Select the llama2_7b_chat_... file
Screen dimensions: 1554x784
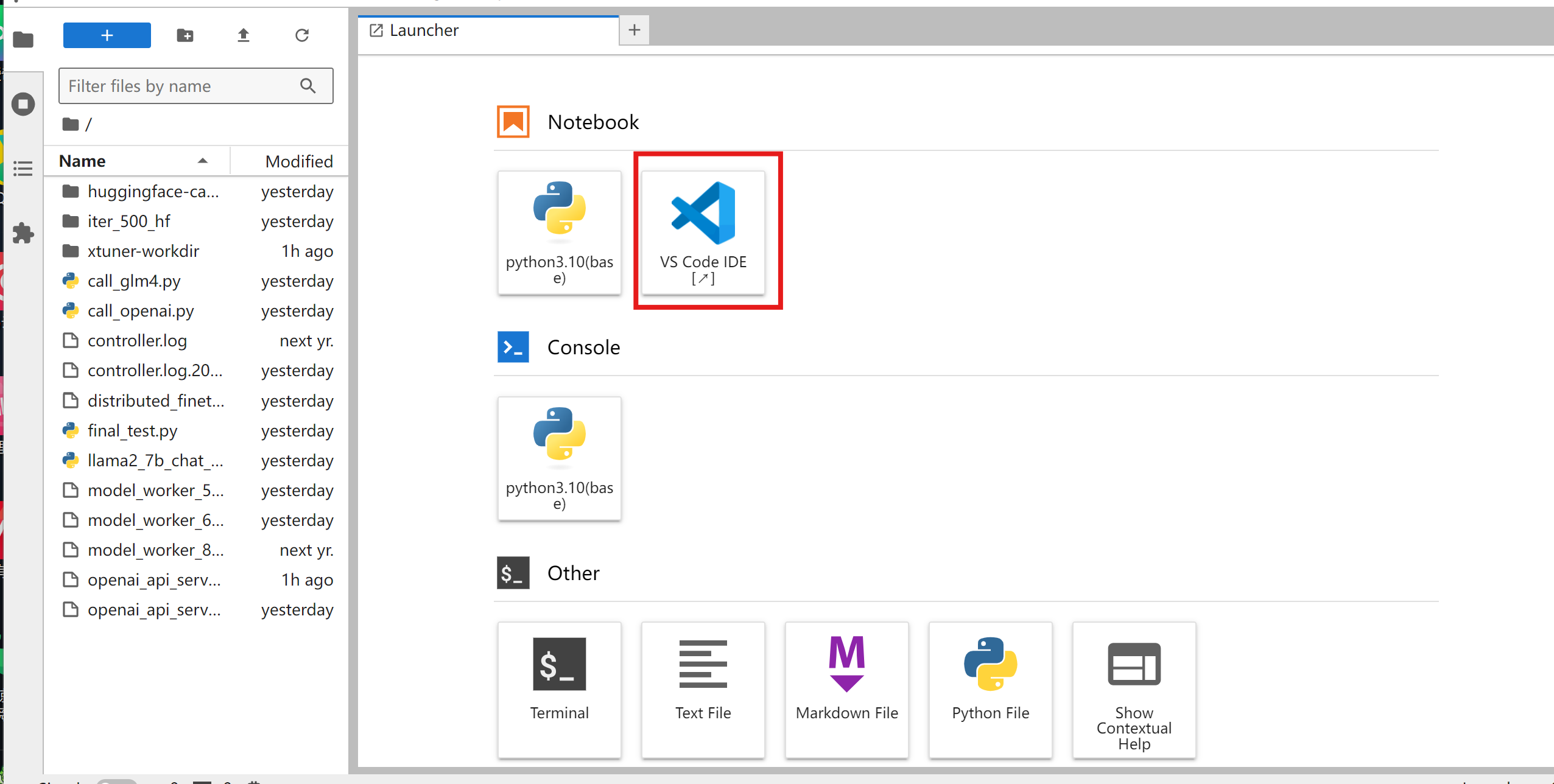point(197,461)
